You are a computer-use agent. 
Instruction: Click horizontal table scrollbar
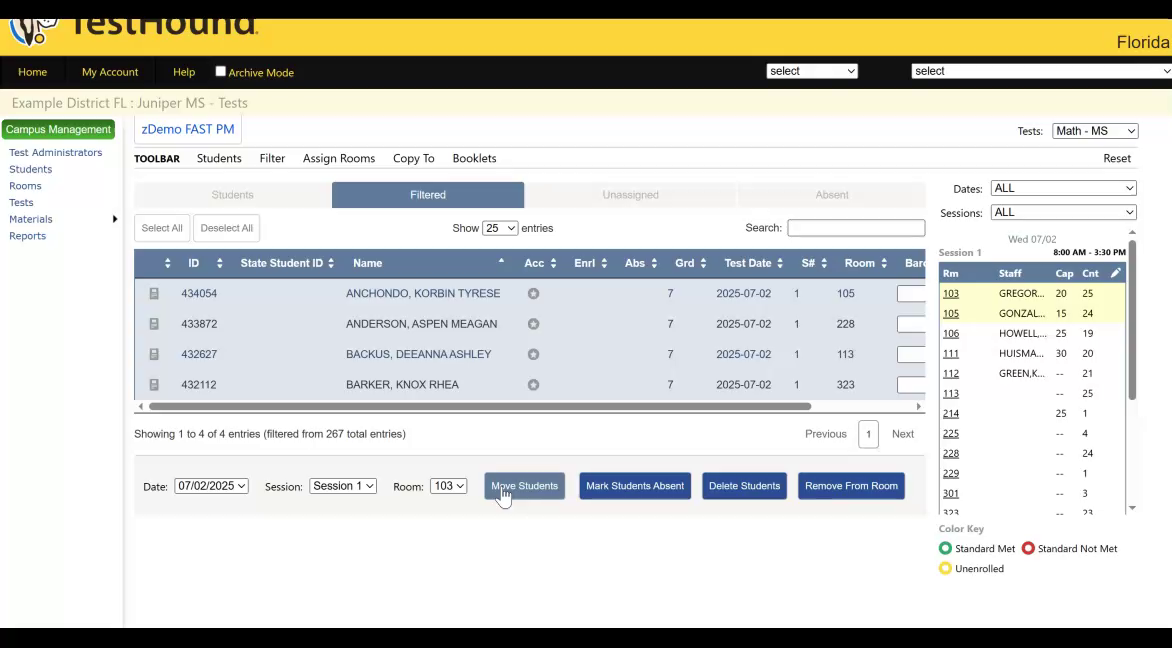[480, 407]
